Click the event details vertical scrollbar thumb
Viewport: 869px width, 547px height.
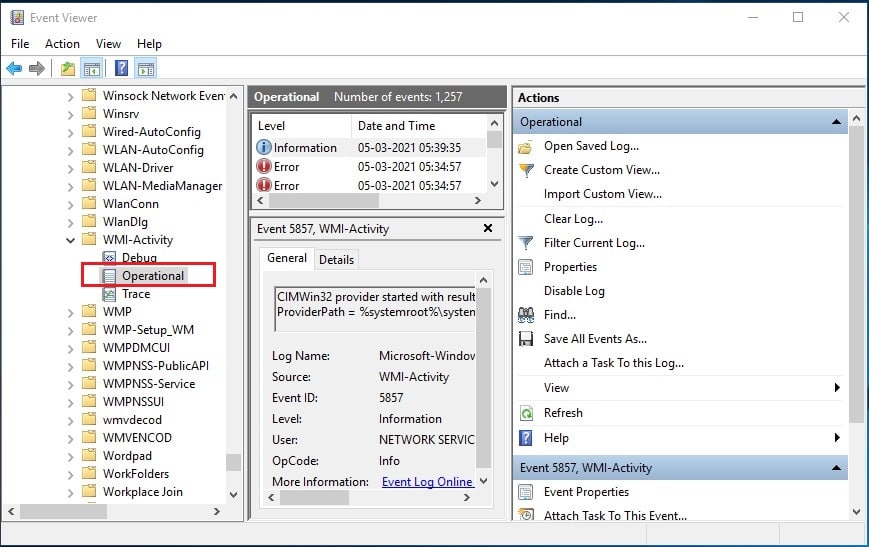pyautogui.click(x=483, y=378)
